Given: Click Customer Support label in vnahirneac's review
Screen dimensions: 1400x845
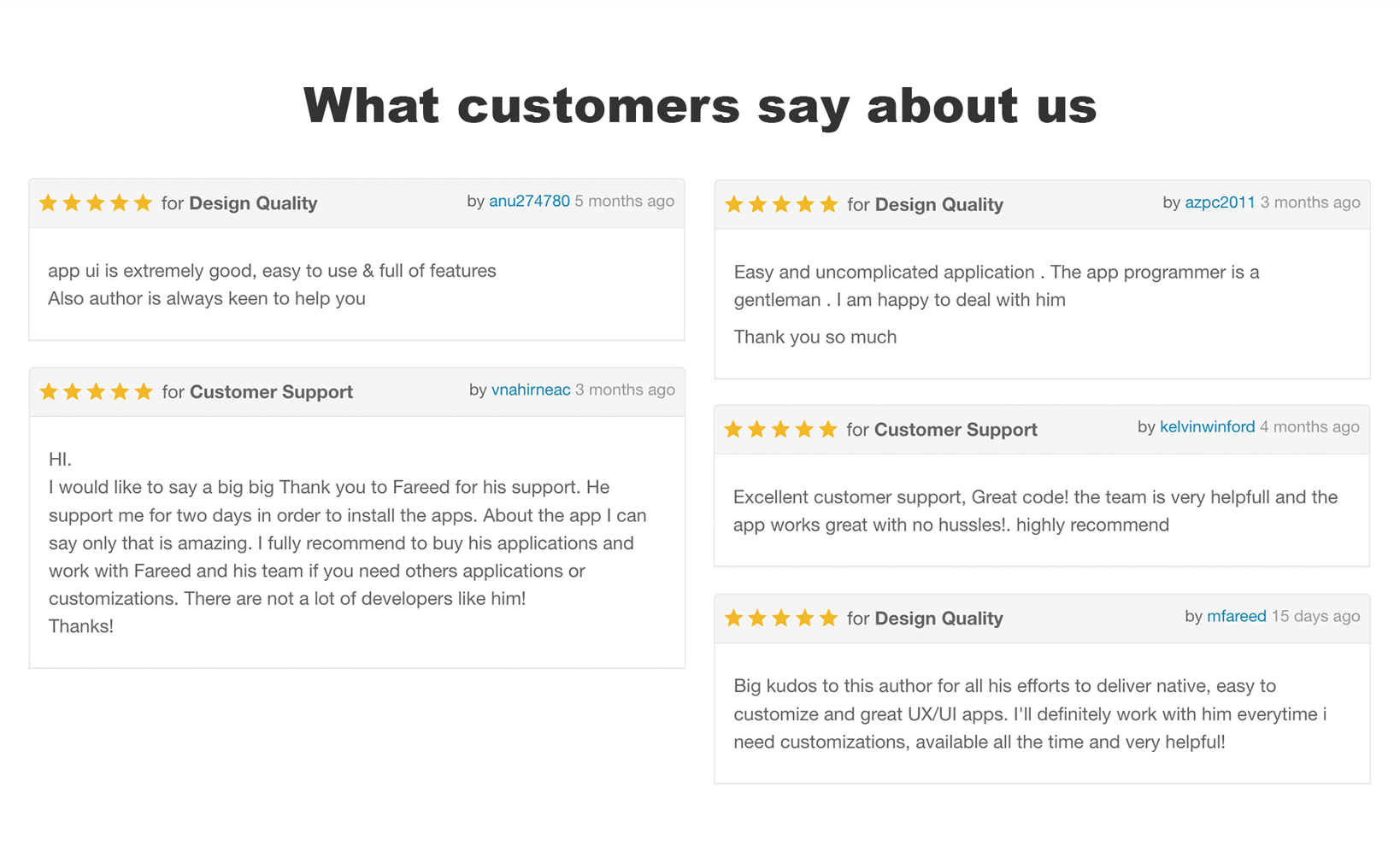Looking at the screenshot, I should [271, 392].
